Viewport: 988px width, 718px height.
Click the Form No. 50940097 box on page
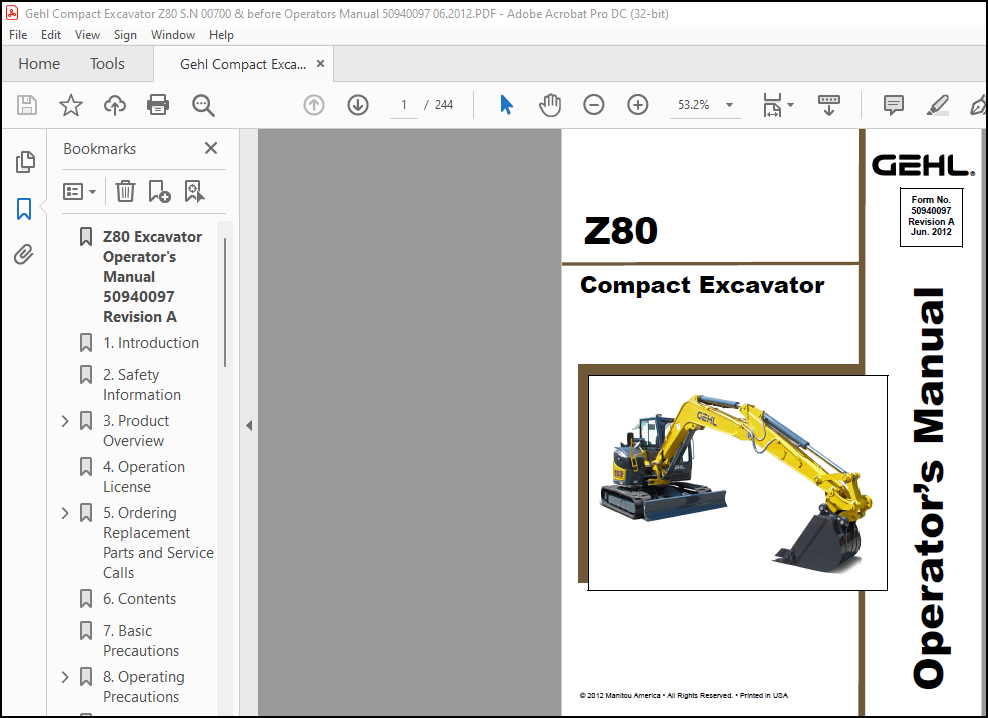tap(931, 216)
